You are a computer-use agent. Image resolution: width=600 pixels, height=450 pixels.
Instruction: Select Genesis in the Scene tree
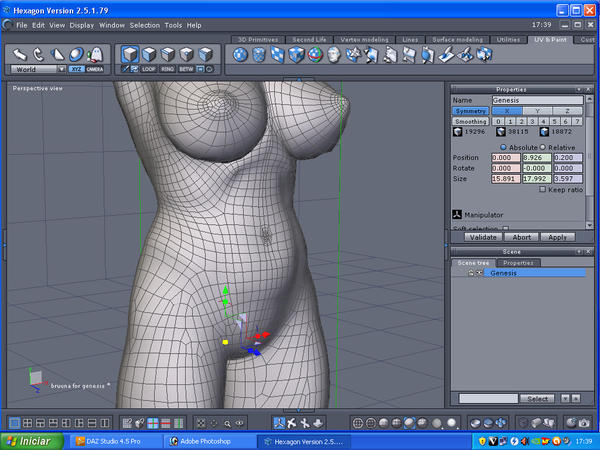coord(503,272)
